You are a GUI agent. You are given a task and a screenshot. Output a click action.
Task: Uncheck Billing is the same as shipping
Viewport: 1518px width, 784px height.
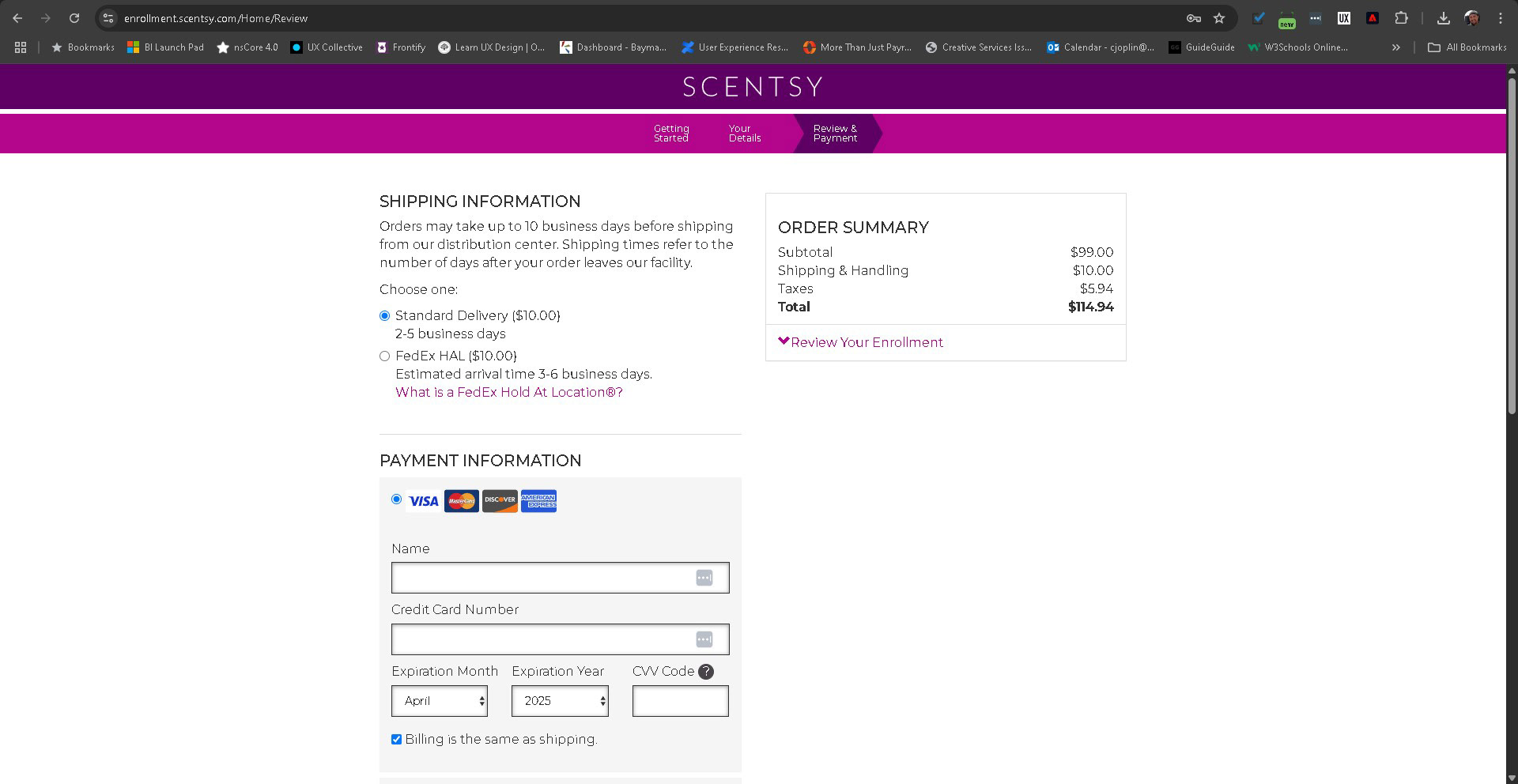point(397,740)
